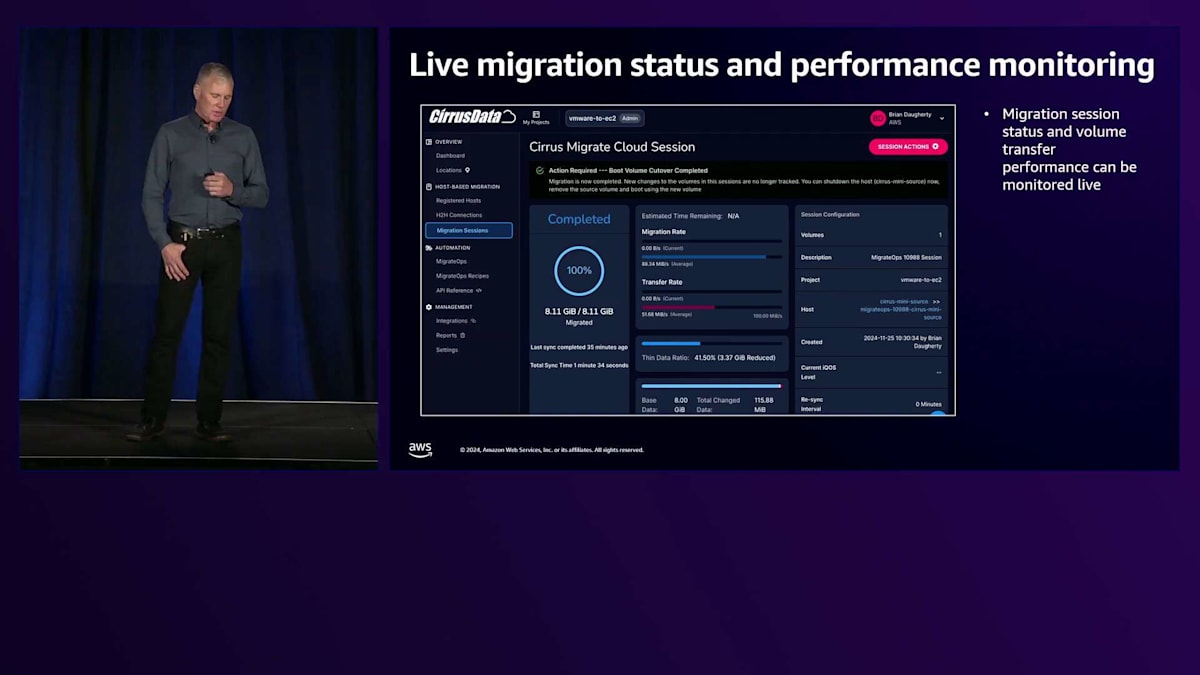Open API Reference link
Image resolution: width=1200 pixels, height=675 pixels.
coord(454,291)
